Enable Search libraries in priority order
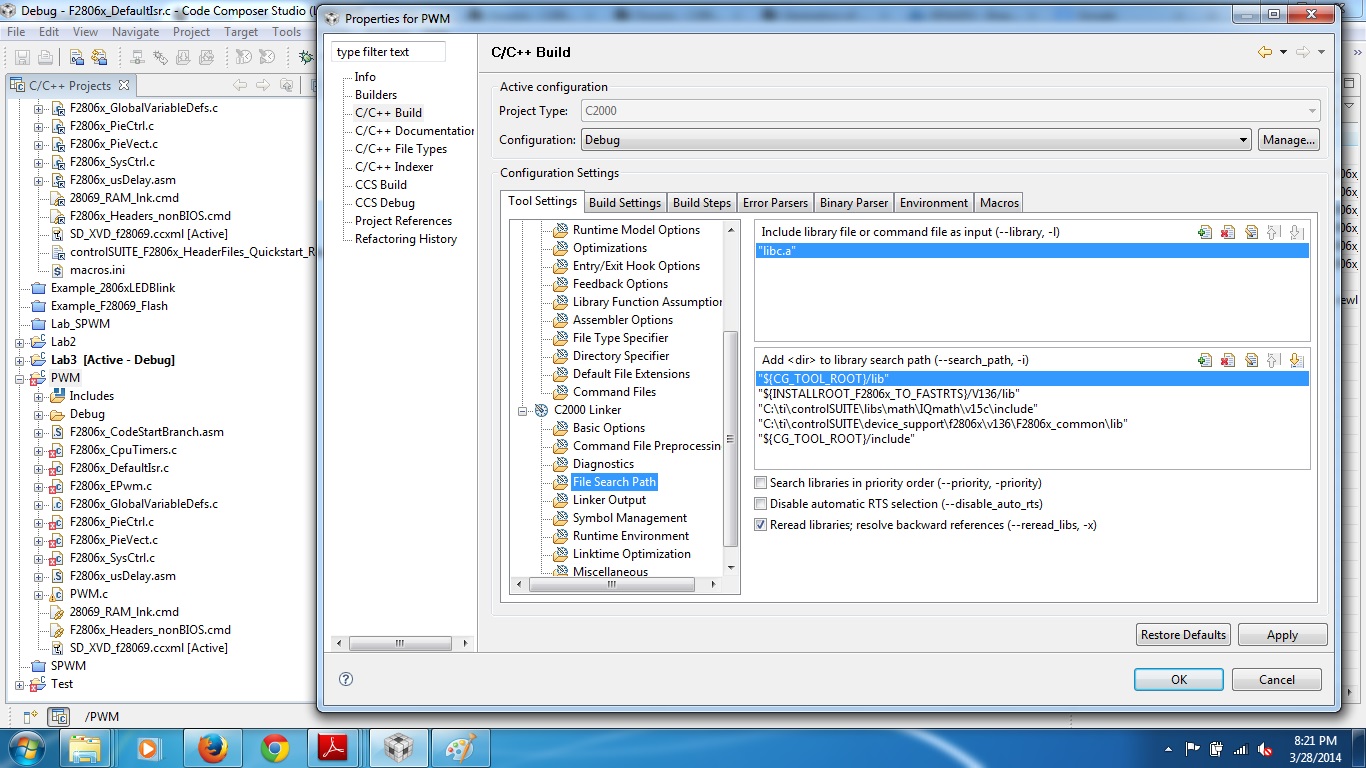Image resolution: width=1366 pixels, height=768 pixels. point(760,483)
